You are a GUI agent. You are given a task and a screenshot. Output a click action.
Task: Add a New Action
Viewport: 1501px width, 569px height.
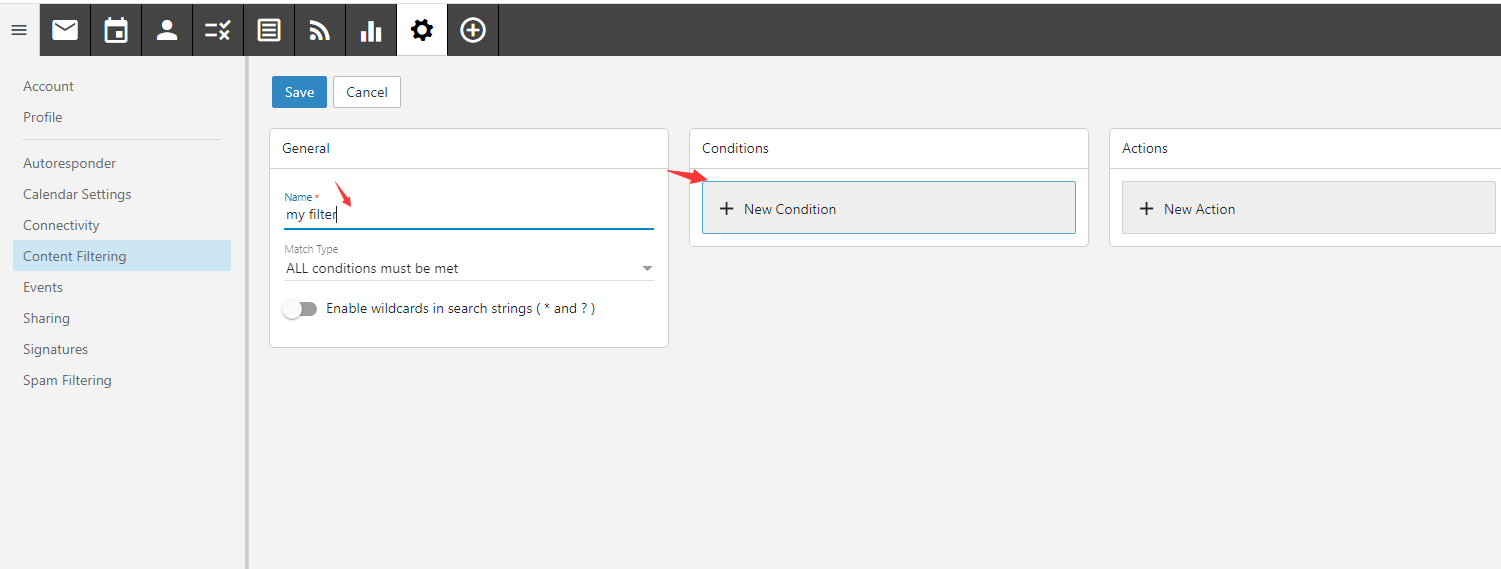[x=1308, y=208]
